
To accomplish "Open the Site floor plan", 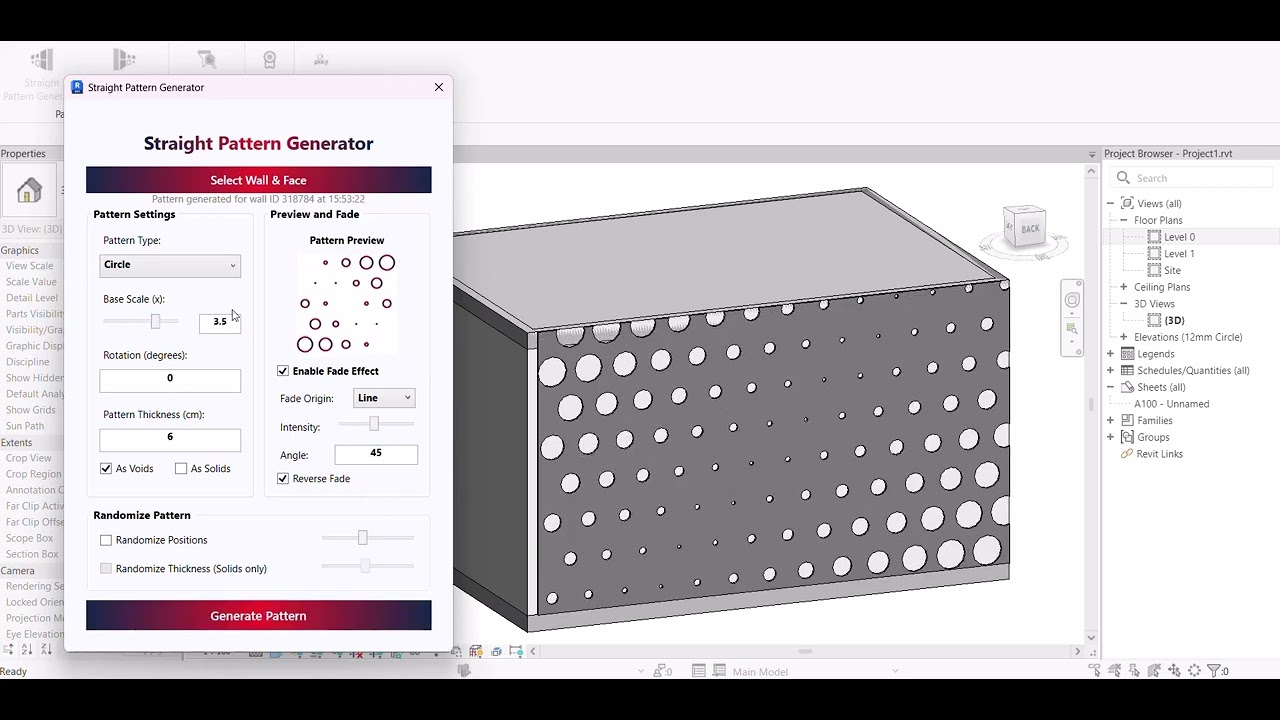I will (1172, 271).
